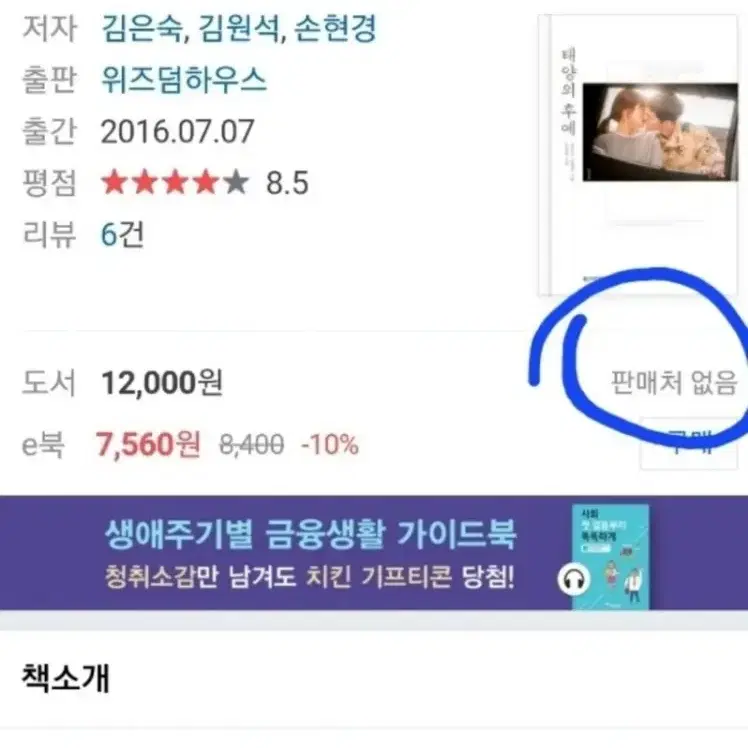This screenshot has height=748, width=748.
Task: Select the 도서 12,000원 price
Action: click(x=162, y=383)
